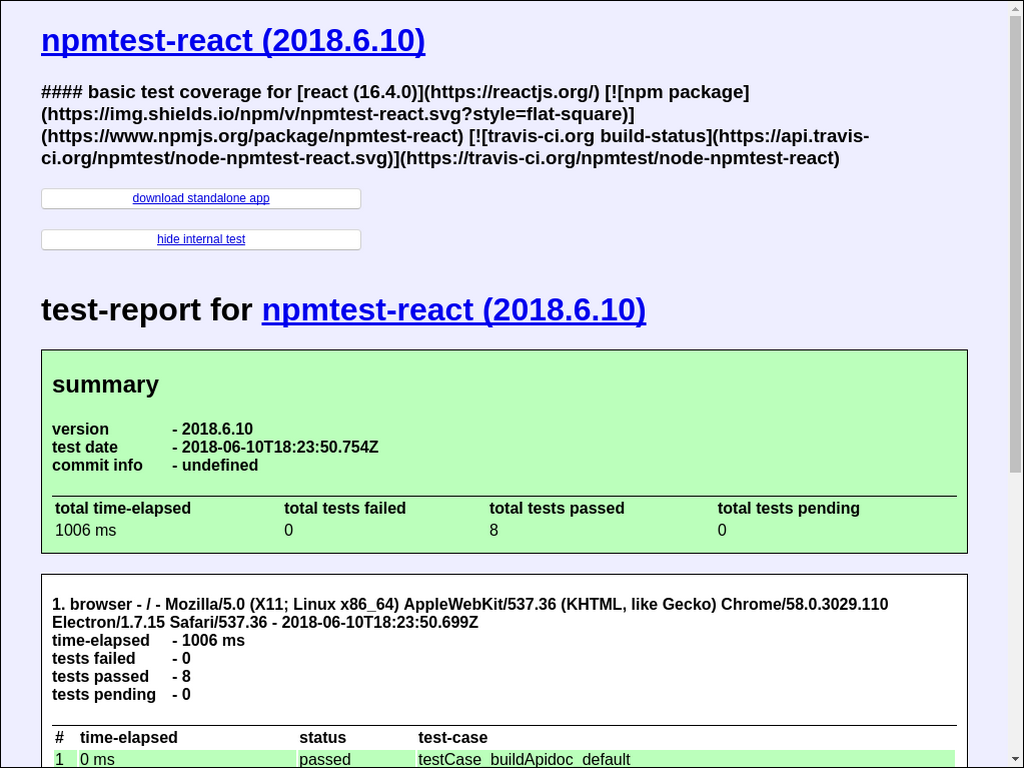This screenshot has height=768, width=1024.
Task: Click the total tests pending column header
Action: pyautogui.click(x=788, y=508)
